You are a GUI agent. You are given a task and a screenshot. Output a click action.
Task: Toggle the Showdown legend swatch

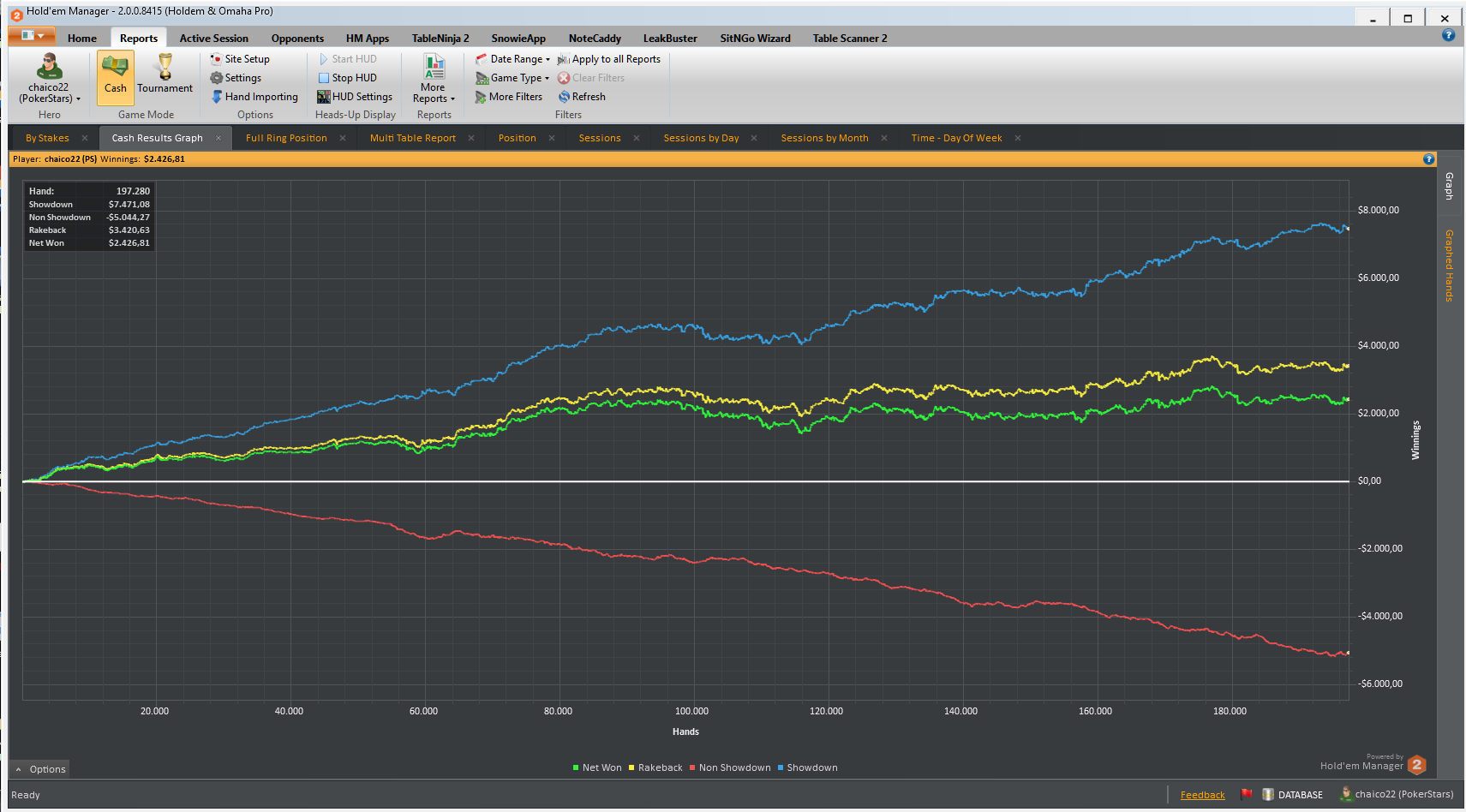[x=781, y=767]
